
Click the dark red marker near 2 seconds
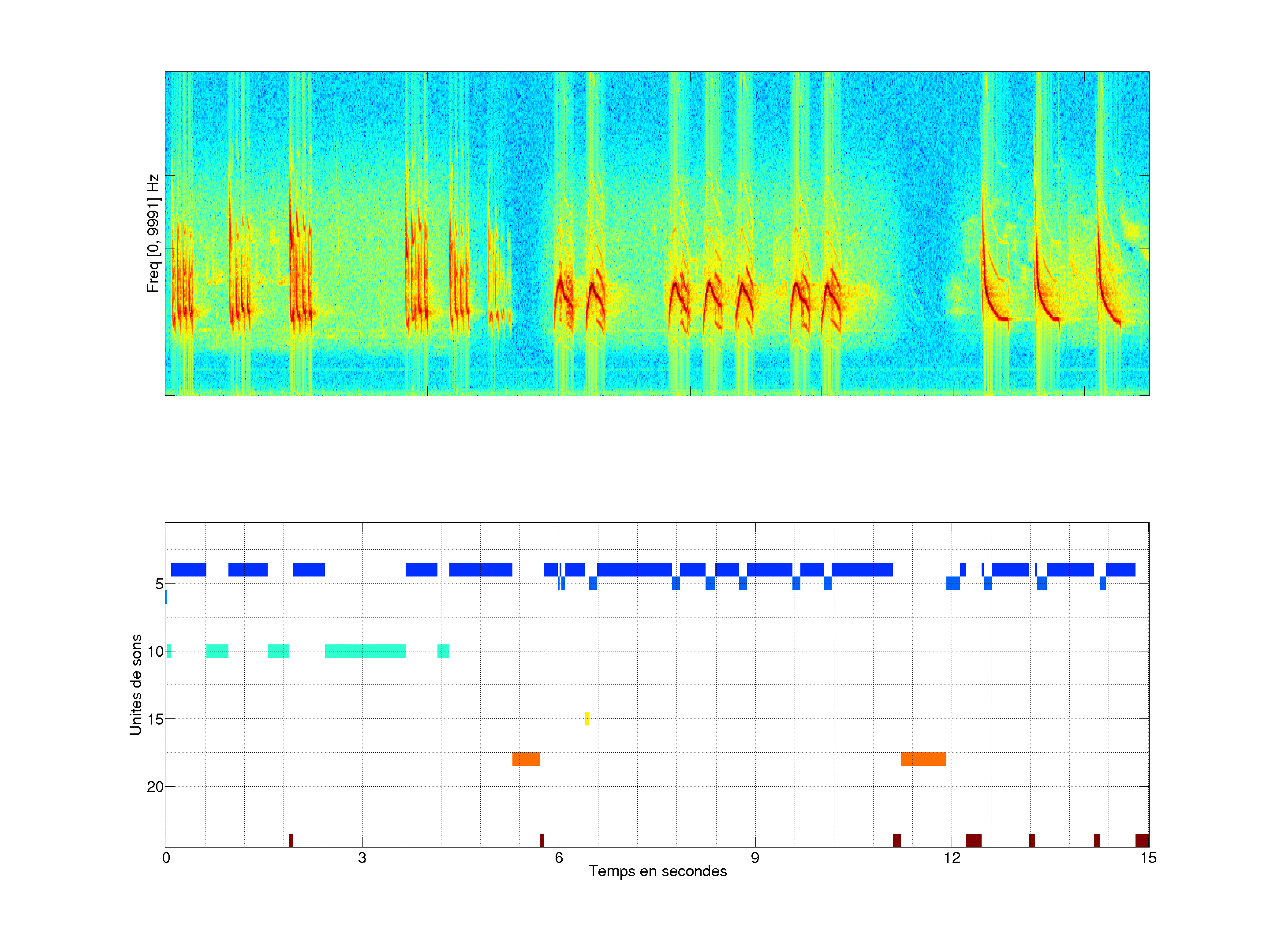tap(291, 840)
